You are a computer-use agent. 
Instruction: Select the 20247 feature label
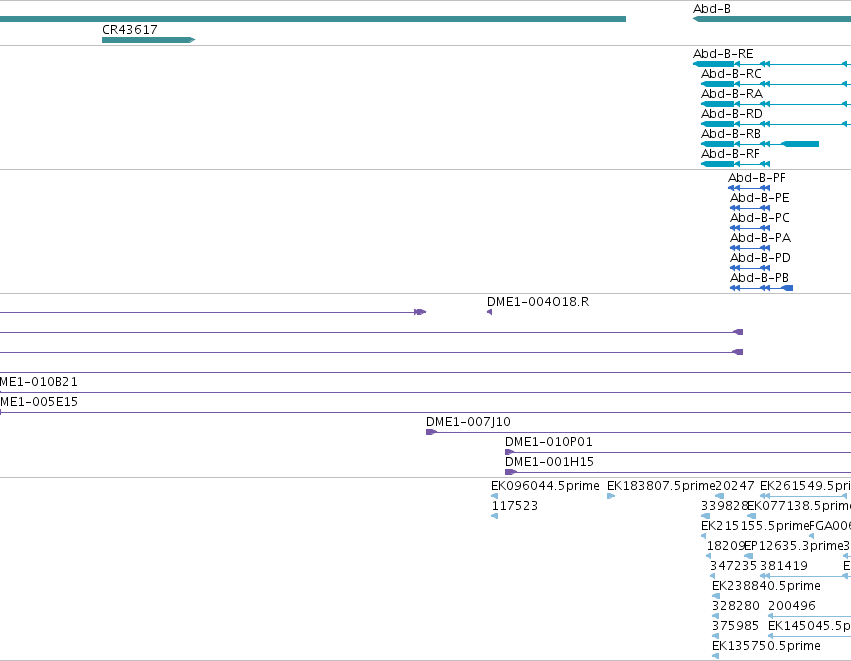point(735,486)
